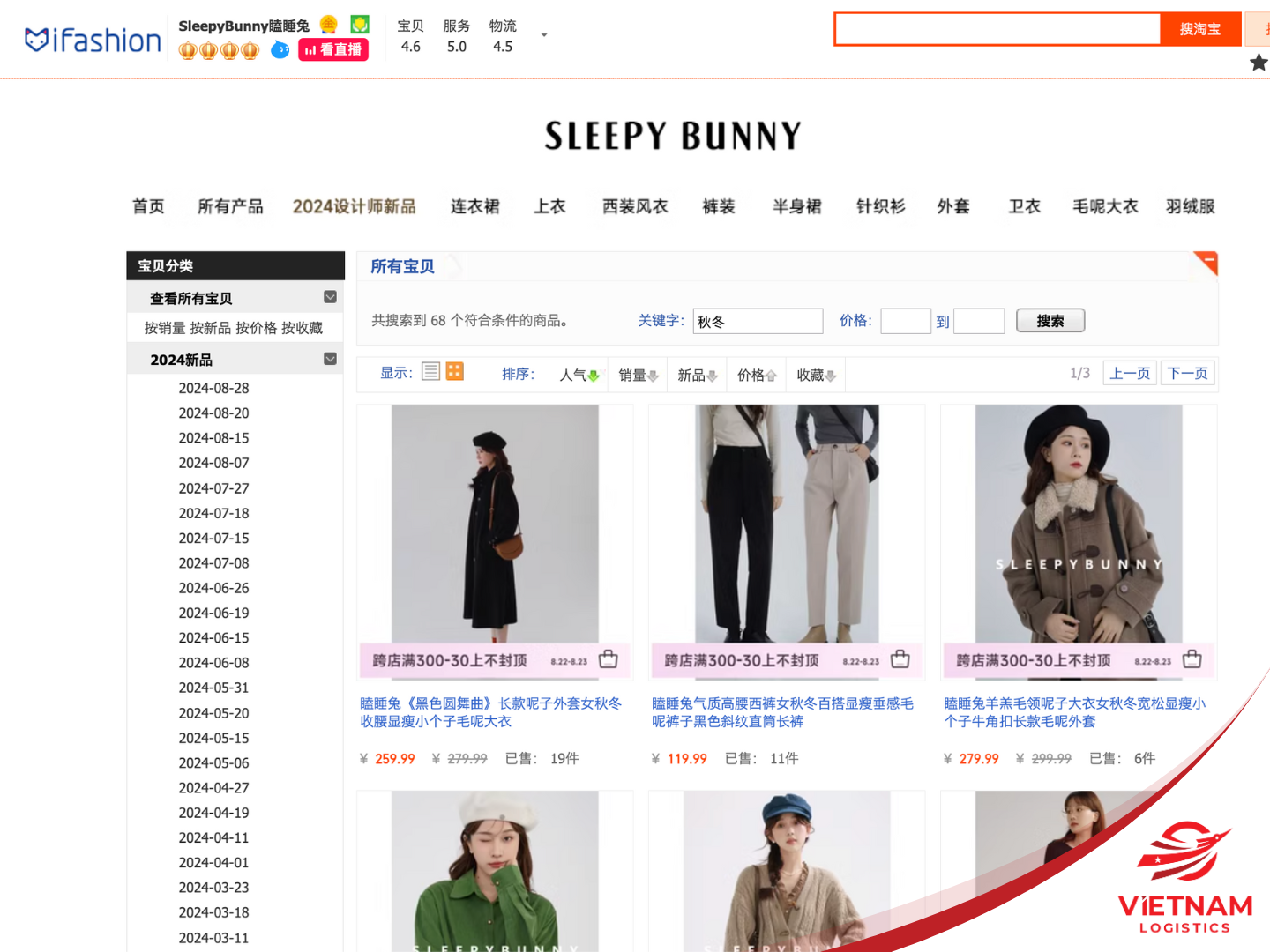Click the 按新品 sidebar sort link

210,328
